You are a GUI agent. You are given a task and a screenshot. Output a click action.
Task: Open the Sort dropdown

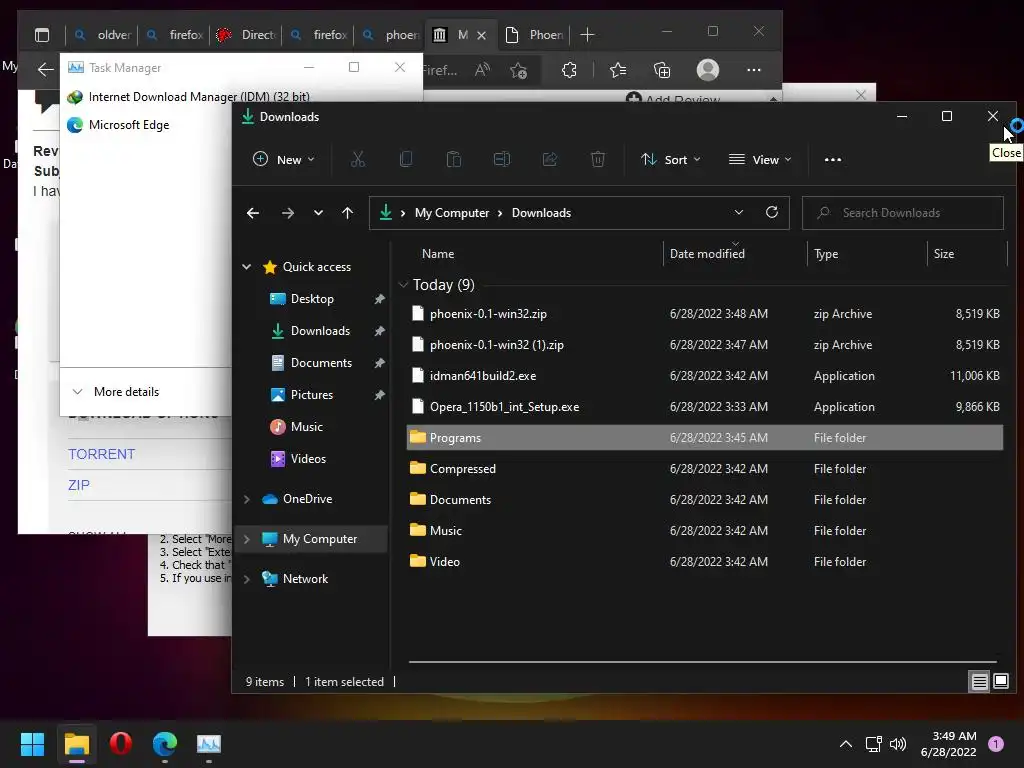[x=671, y=159]
